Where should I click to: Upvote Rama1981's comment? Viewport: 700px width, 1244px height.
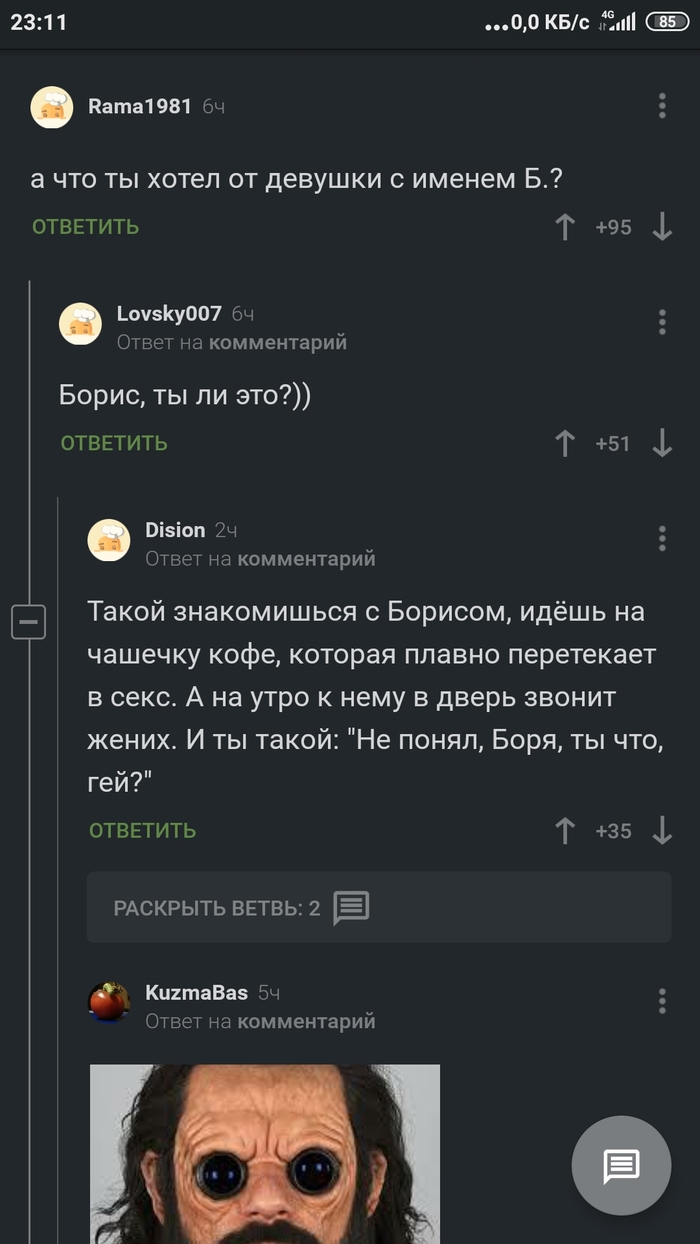click(565, 227)
